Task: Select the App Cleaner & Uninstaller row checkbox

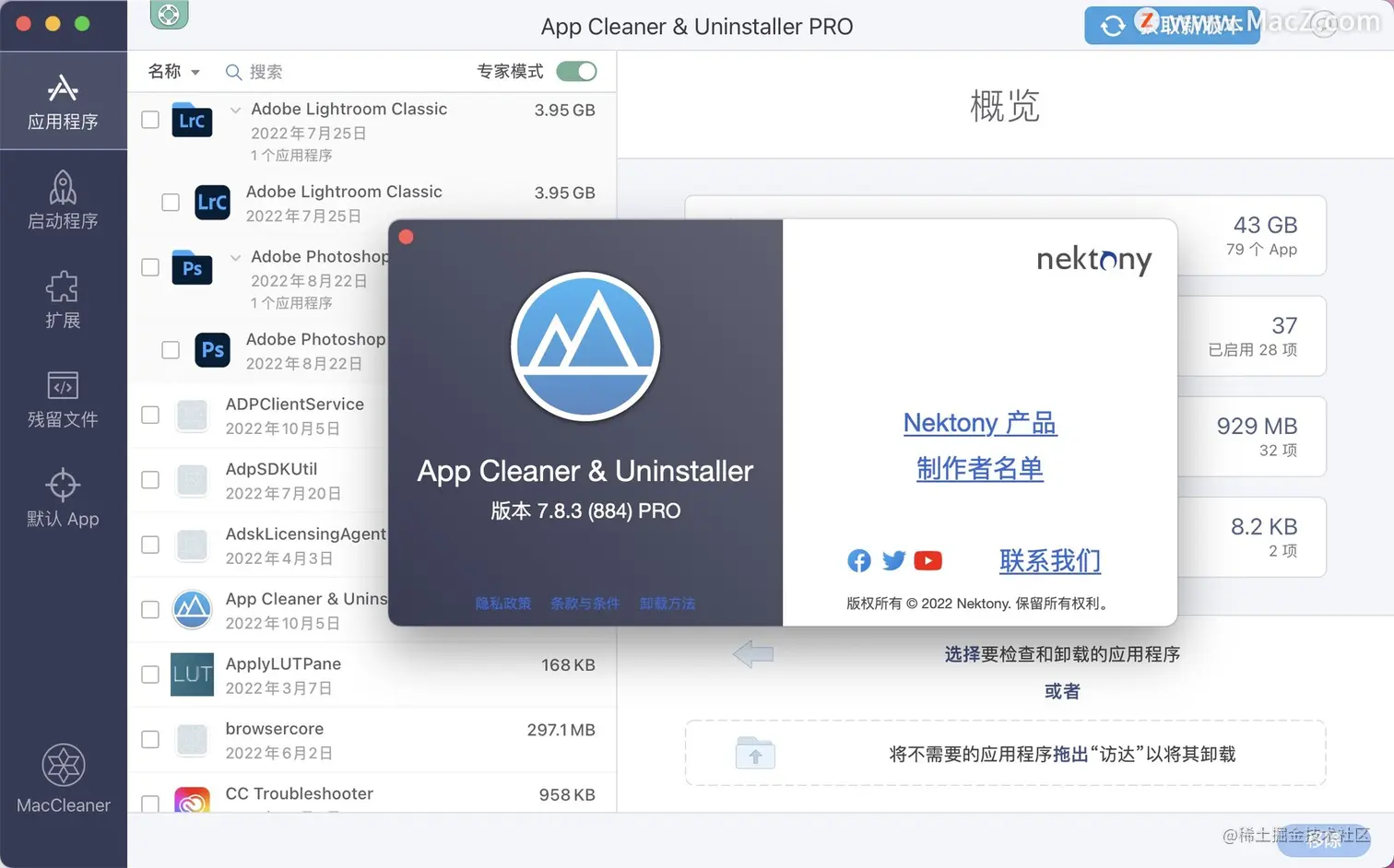Action: (x=150, y=609)
